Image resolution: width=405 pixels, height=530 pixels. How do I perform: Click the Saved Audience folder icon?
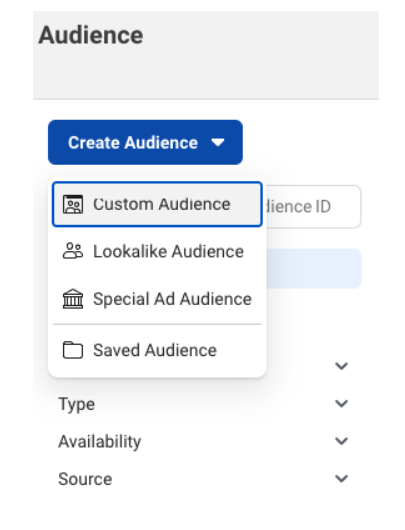[x=73, y=350]
